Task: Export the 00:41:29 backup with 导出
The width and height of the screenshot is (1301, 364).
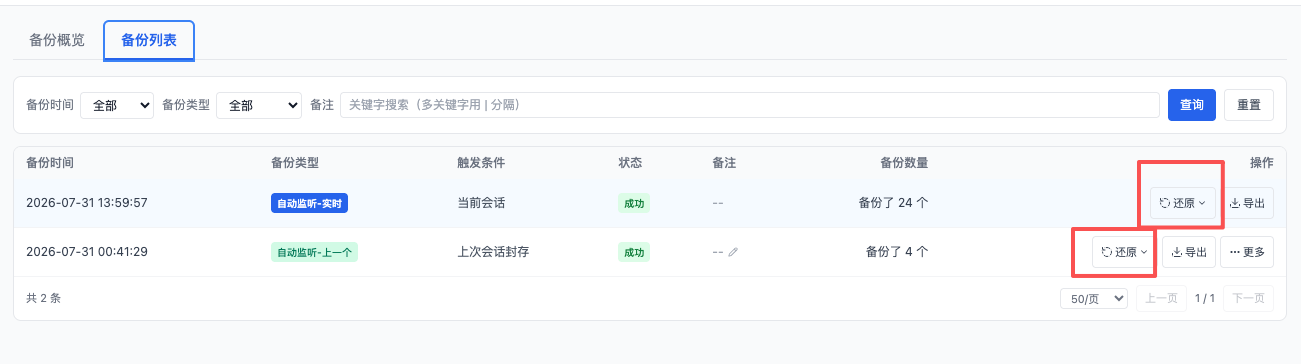Action: pos(1189,252)
